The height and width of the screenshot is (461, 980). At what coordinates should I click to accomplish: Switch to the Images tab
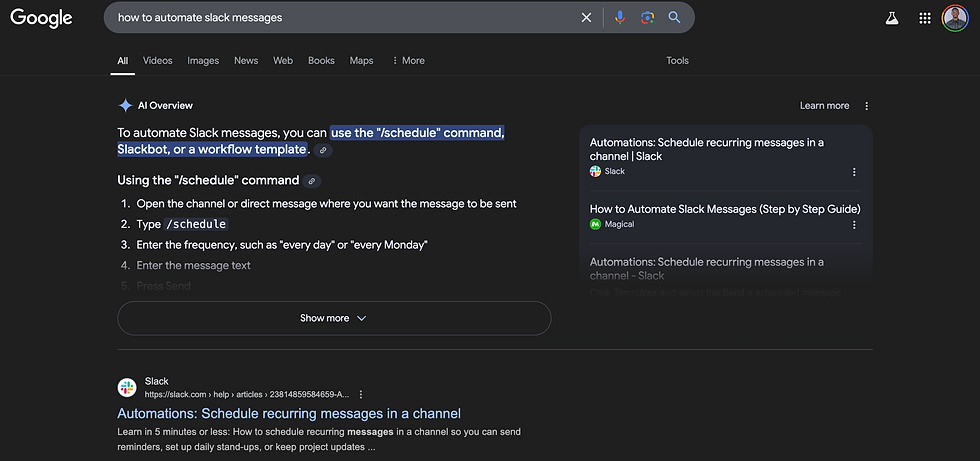coord(203,61)
